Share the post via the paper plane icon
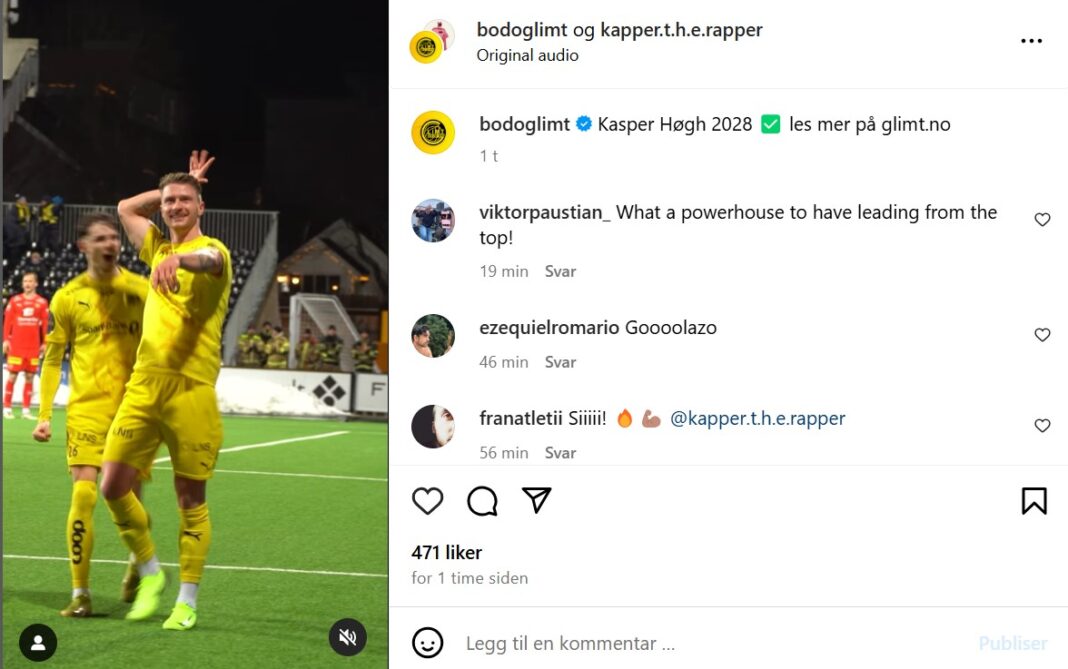This screenshot has height=669, width=1068. tap(537, 500)
